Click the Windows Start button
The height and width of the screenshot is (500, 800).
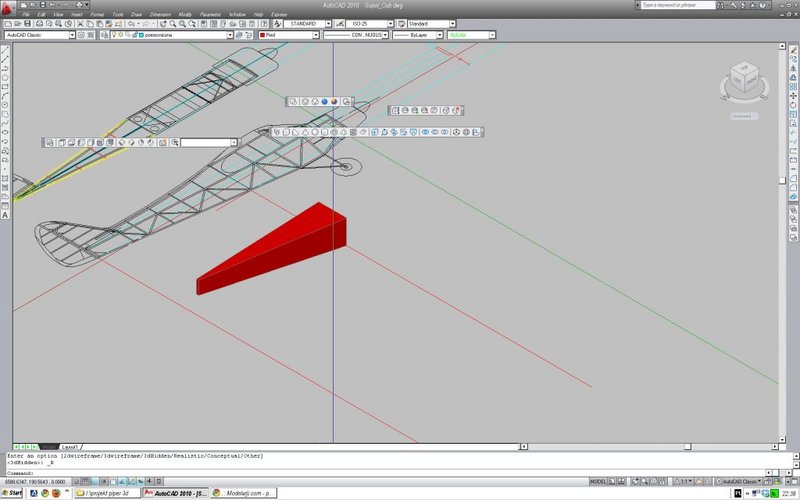[x=12, y=493]
